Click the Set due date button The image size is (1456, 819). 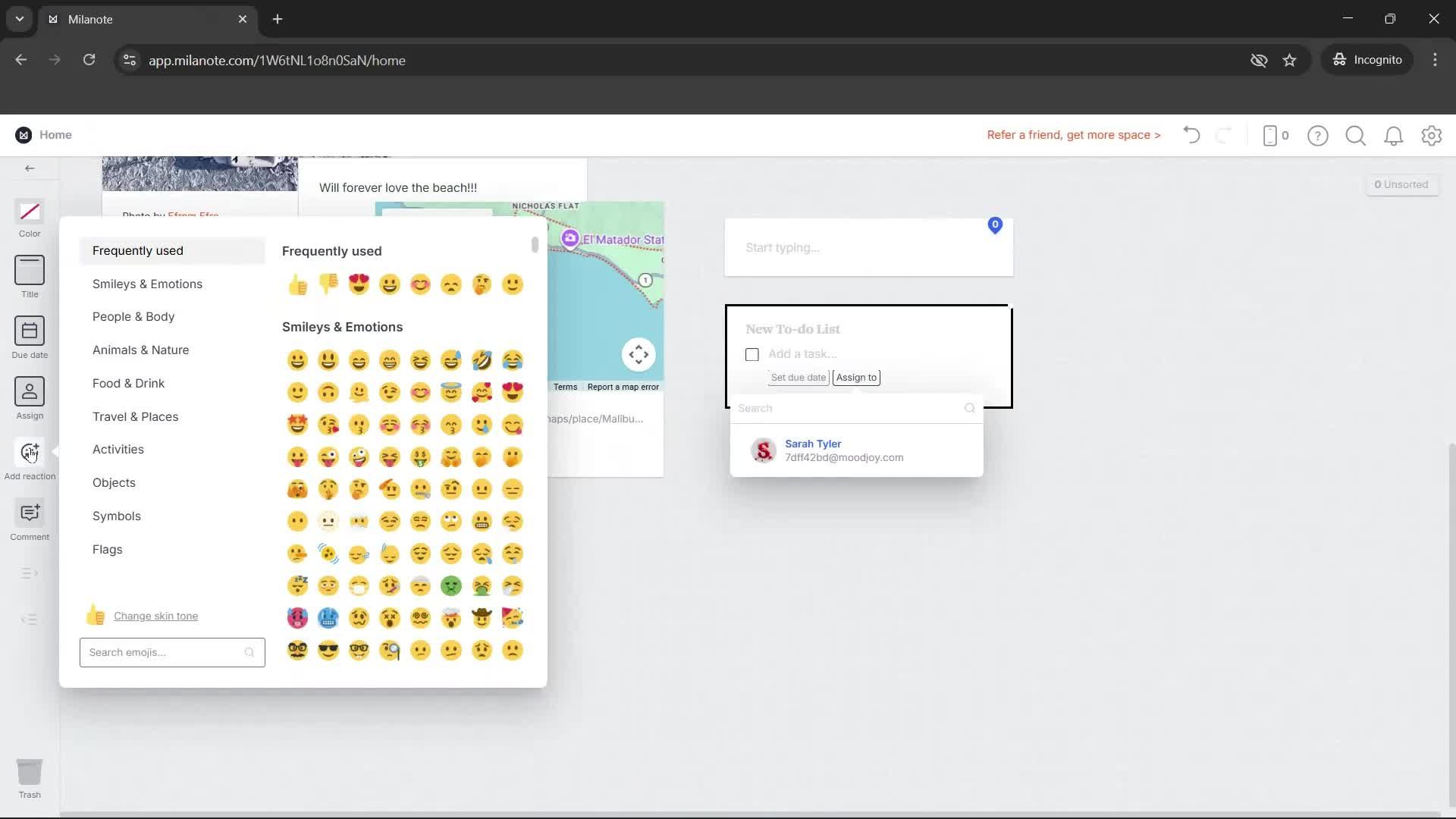tap(798, 377)
